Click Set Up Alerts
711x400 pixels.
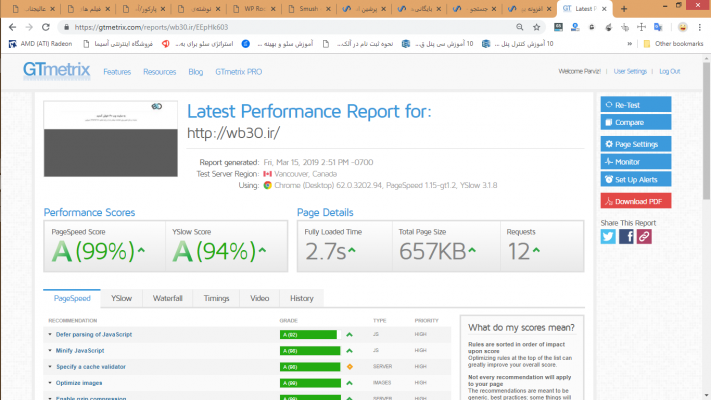pyautogui.click(x=636, y=179)
